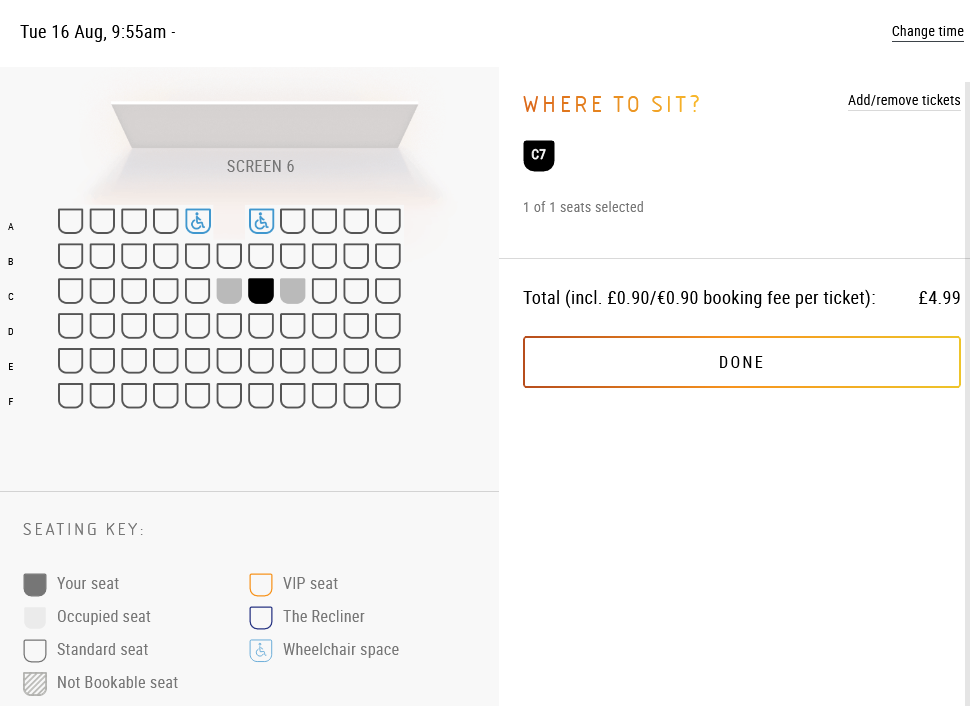Choose the last seat in row F
This screenshot has width=970, height=706.
(388, 396)
